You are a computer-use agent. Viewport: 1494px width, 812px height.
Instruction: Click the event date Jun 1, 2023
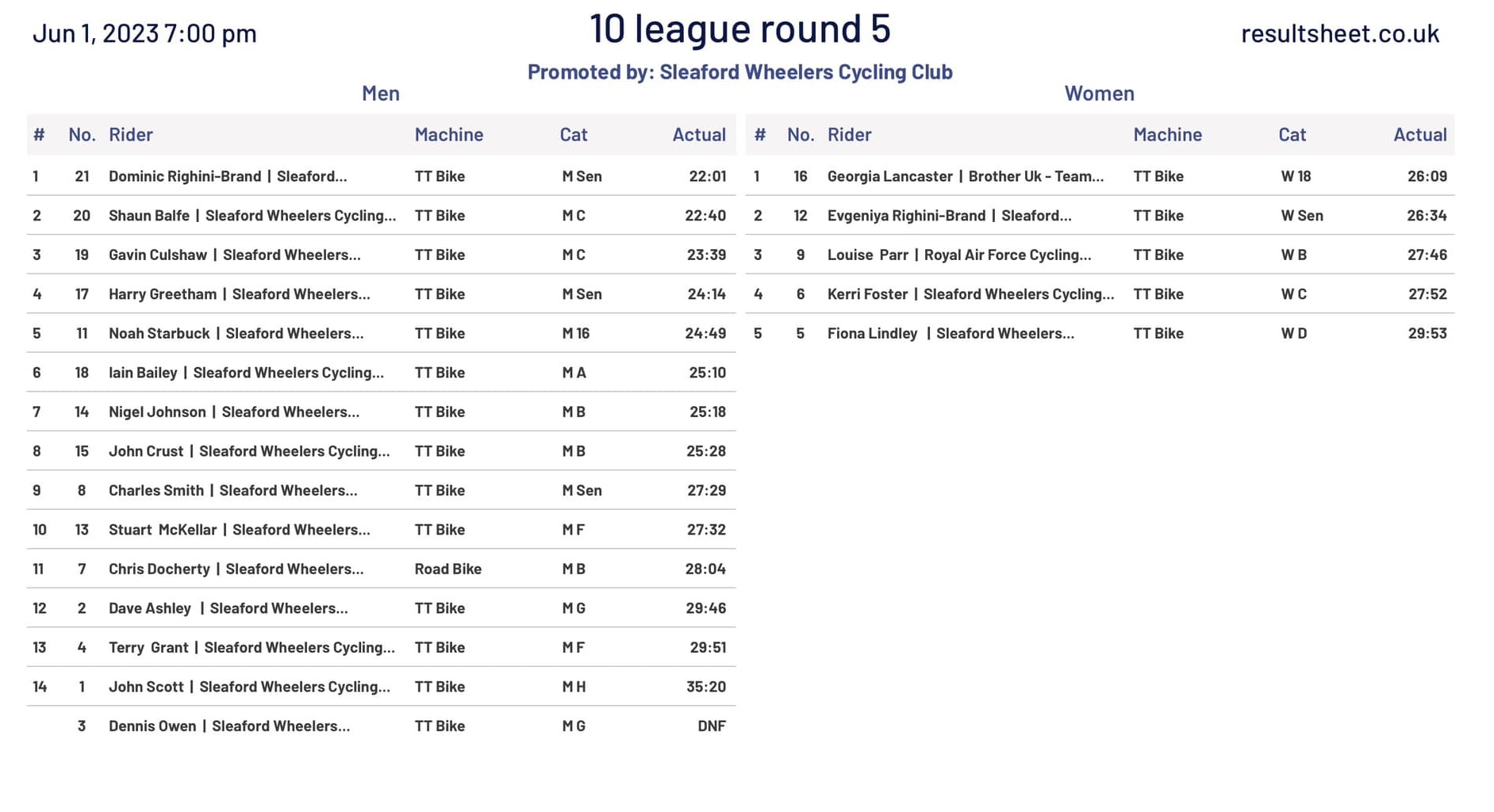[144, 33]
